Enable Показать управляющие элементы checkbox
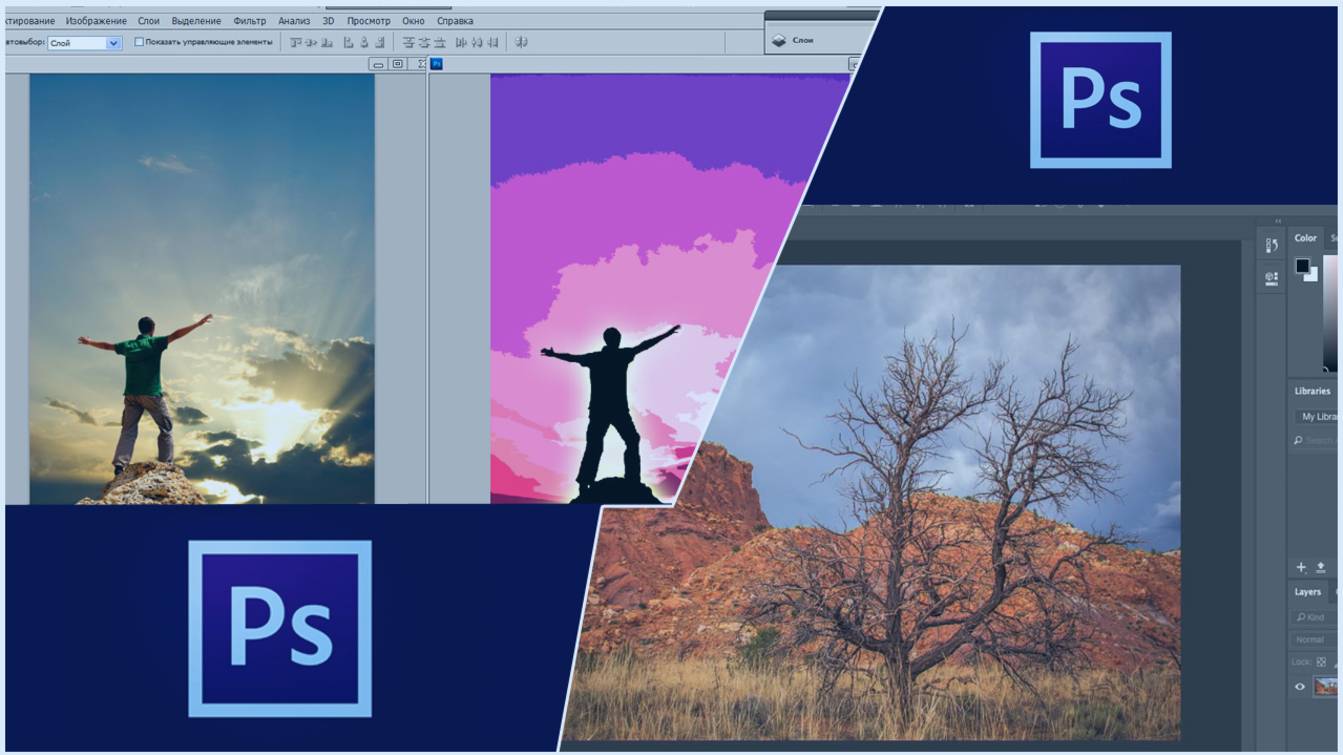The width and height of the screenshot is (1343, 755). pos(139,42)
